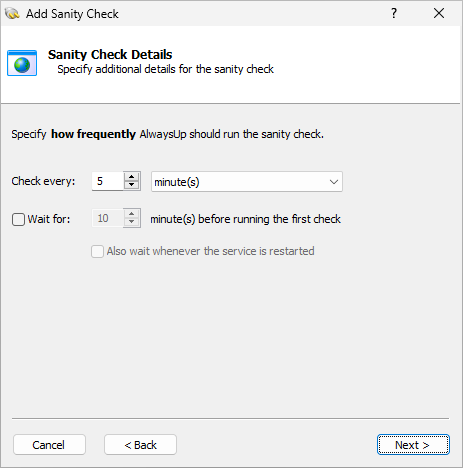Close the Add Sanity Check dialog

click(x=439, y=13)
